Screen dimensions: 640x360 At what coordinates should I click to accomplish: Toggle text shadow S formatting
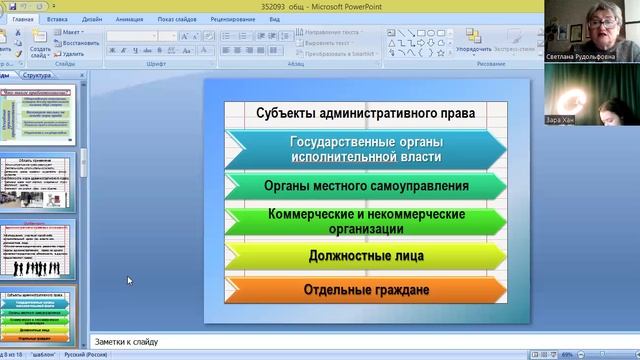click(x=160, y=50)
